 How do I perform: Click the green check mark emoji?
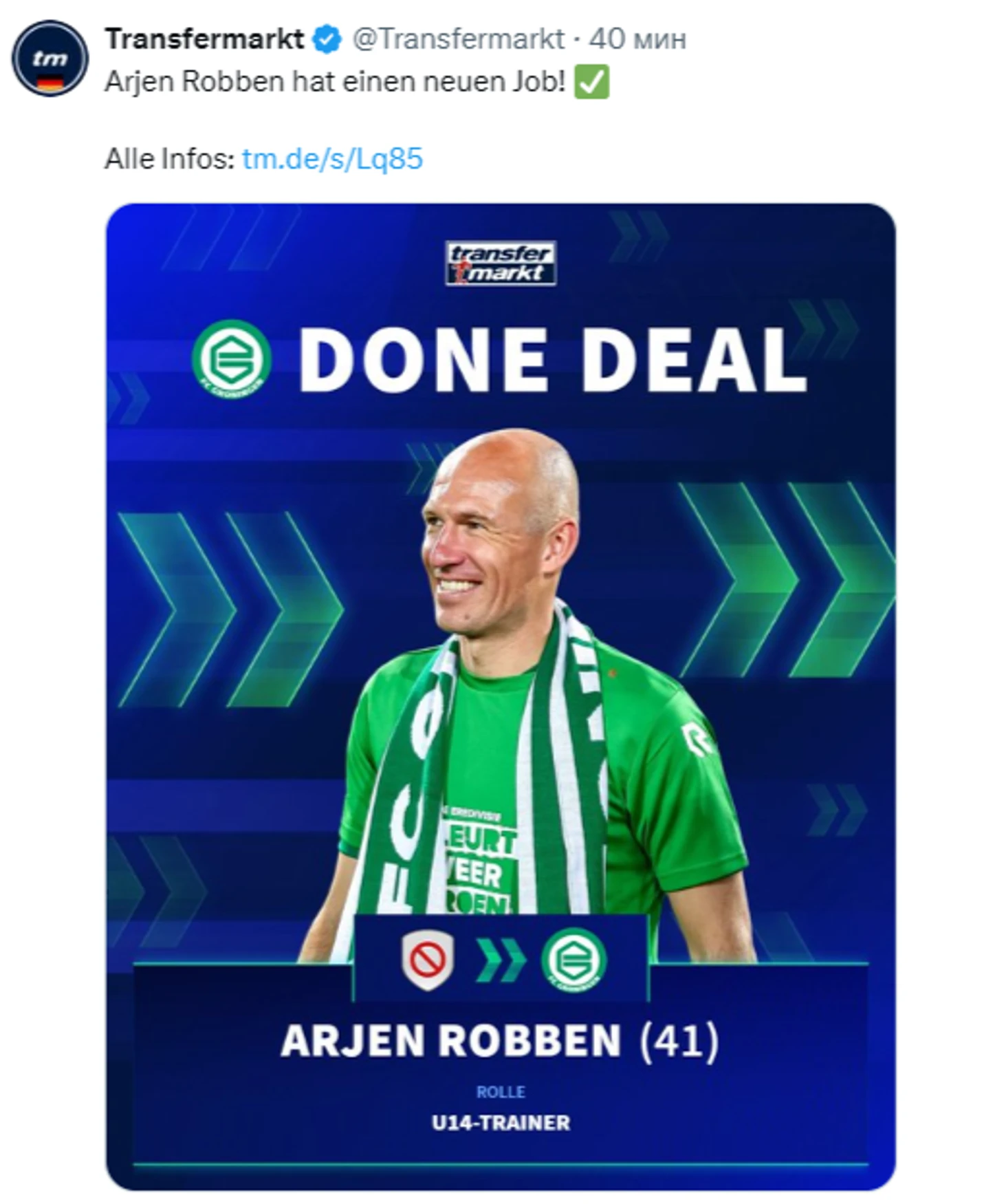click(x=591, y=82)
